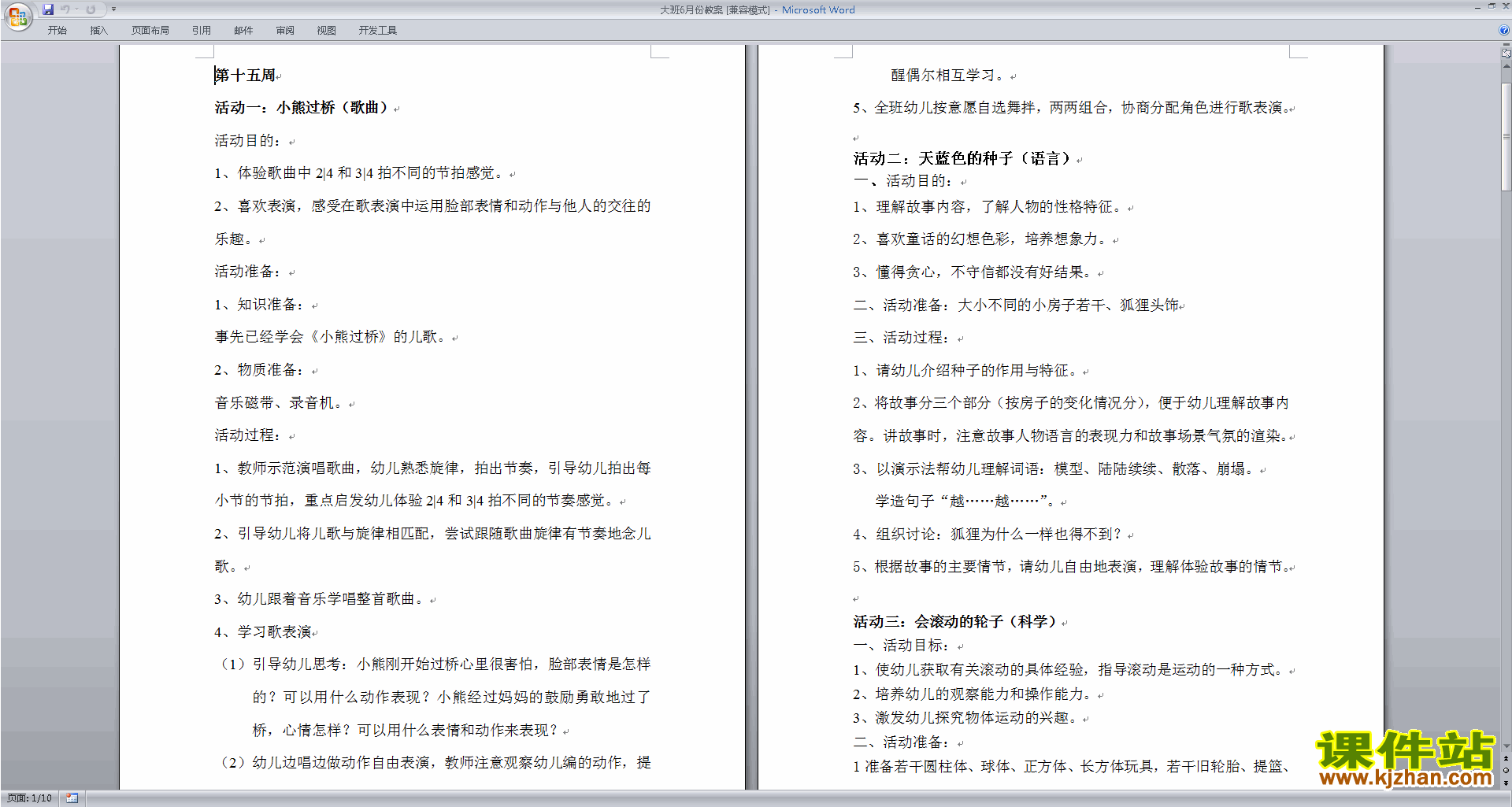1512x807 pixels.
Task: Click the line 4、组织讨论：狐狸为什么一样也得不到？
Action: [x=989, y=535]
